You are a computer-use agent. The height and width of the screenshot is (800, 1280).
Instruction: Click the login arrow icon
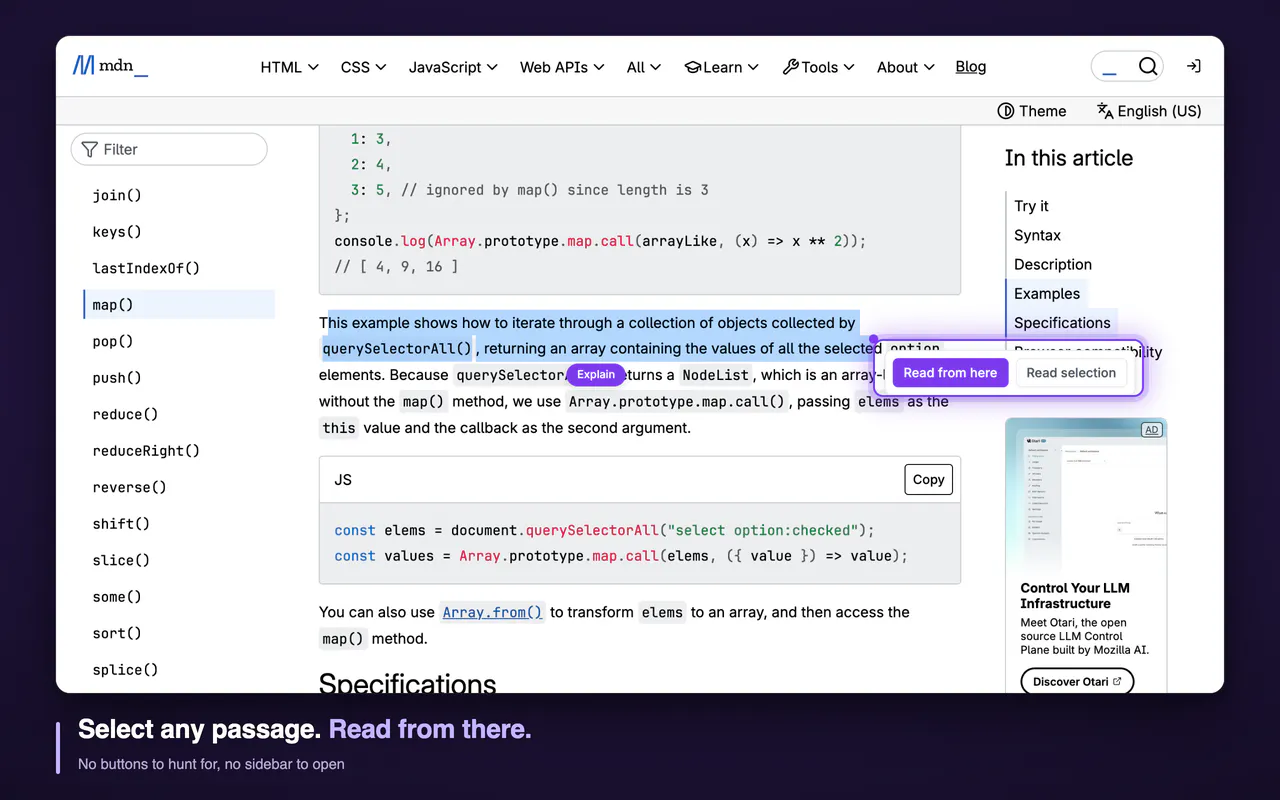click(x=1193, y=66)
